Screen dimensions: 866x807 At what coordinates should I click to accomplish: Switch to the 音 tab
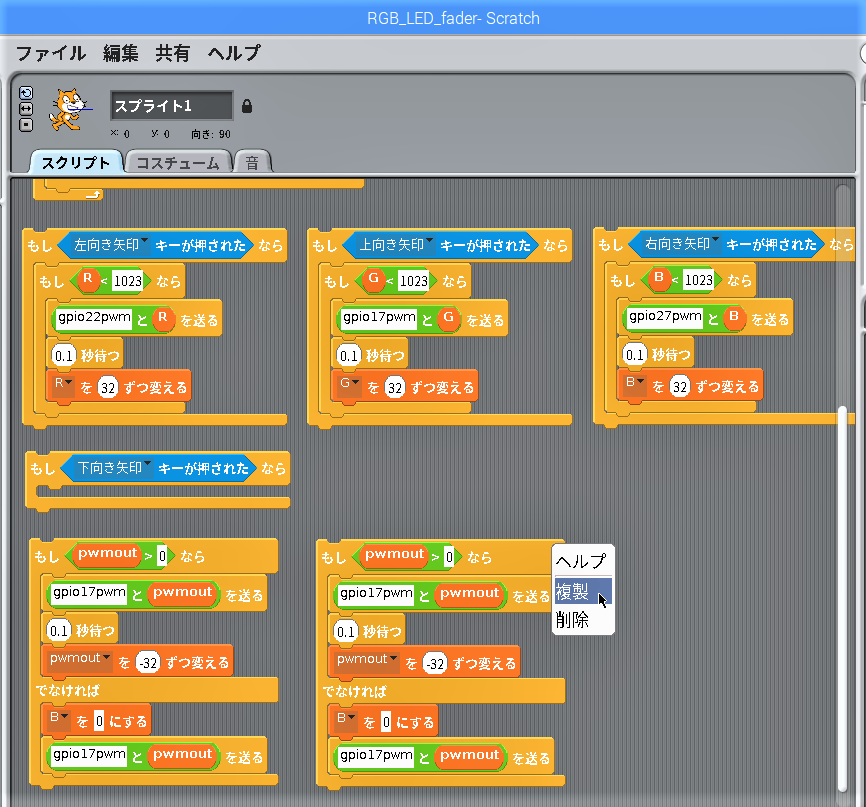point(252,162)
